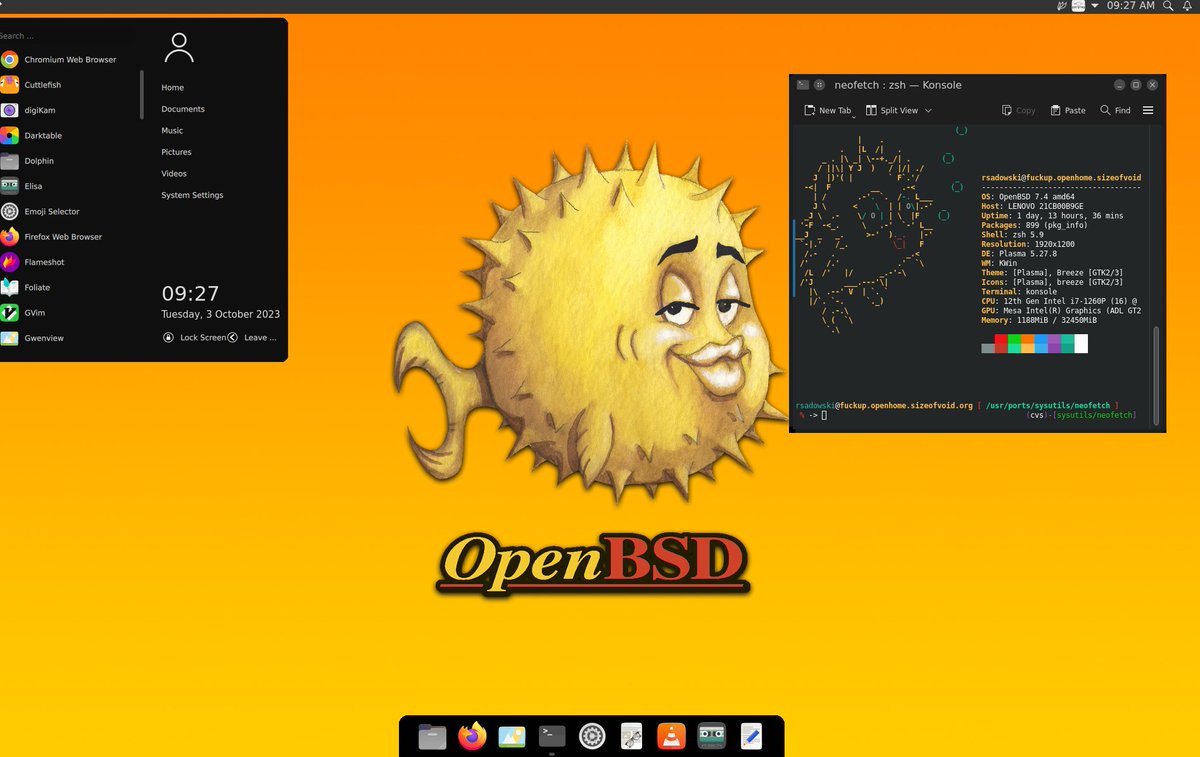Open the New Tab dropdown arrow in Konsole

pos(854,115)
